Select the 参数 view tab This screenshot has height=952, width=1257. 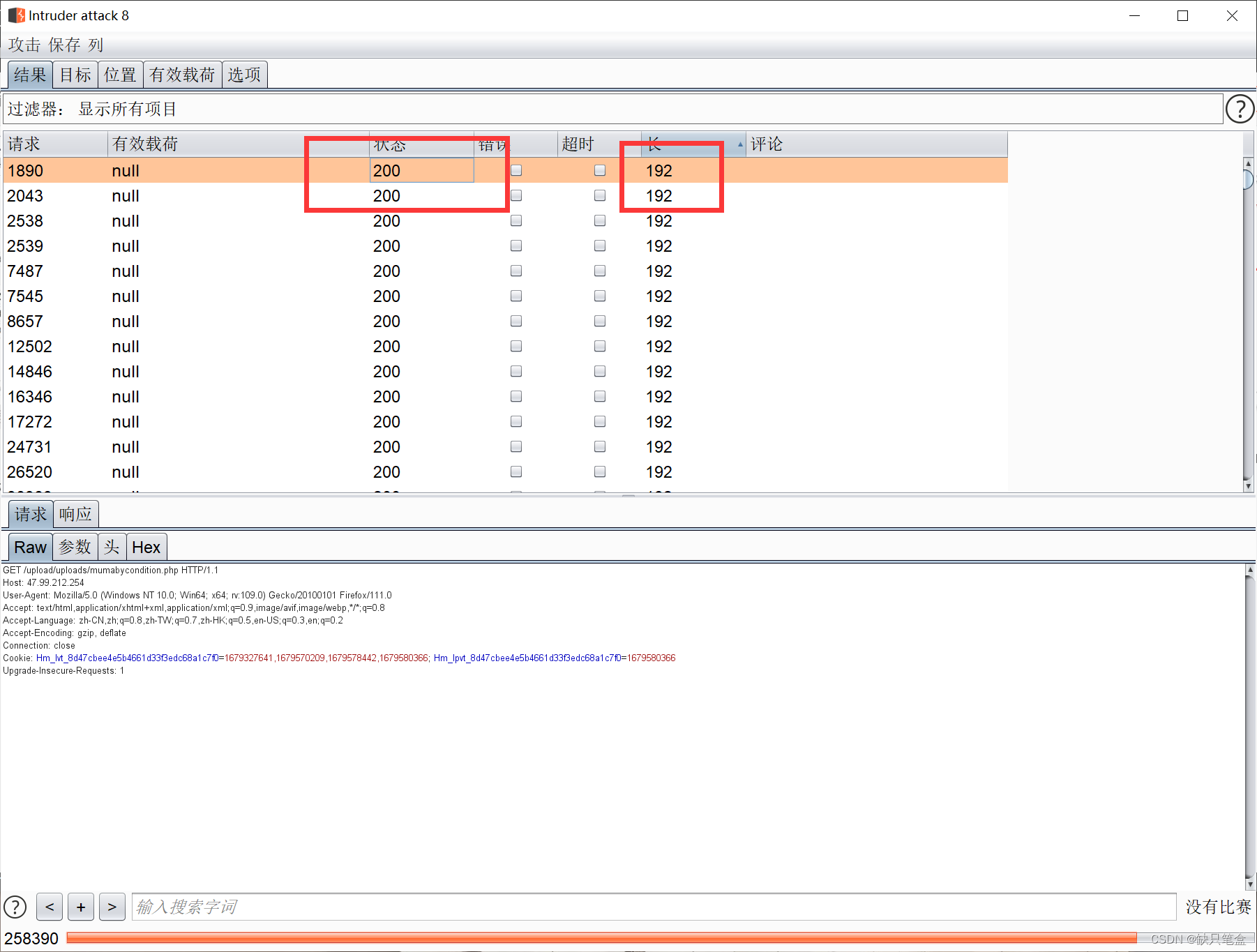[75, 547]
